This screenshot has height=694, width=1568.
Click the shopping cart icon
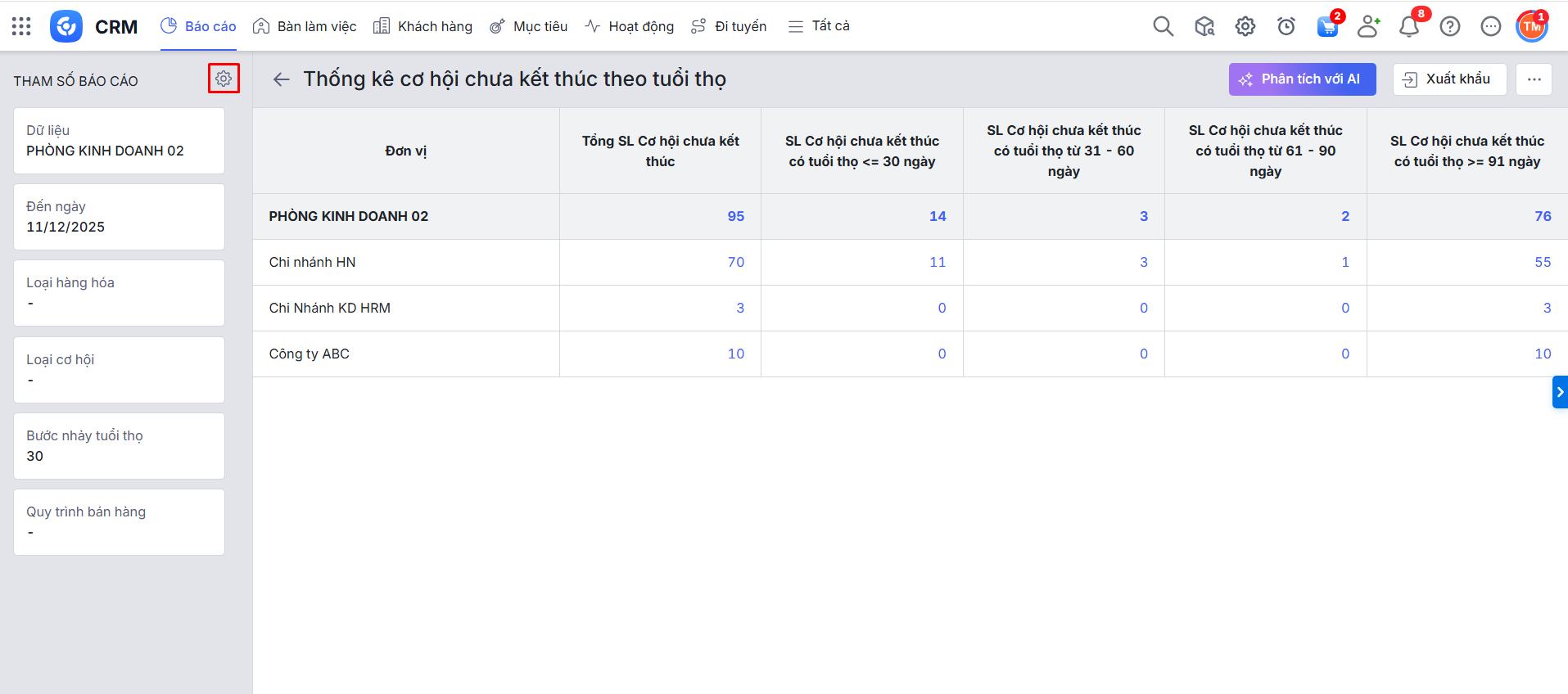[1327, 27]
